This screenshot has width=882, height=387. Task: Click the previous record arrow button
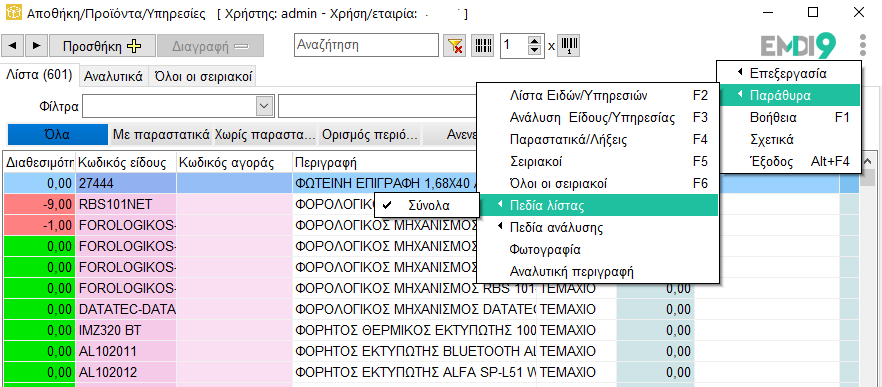pyautogui.click(x=13, y=46)
